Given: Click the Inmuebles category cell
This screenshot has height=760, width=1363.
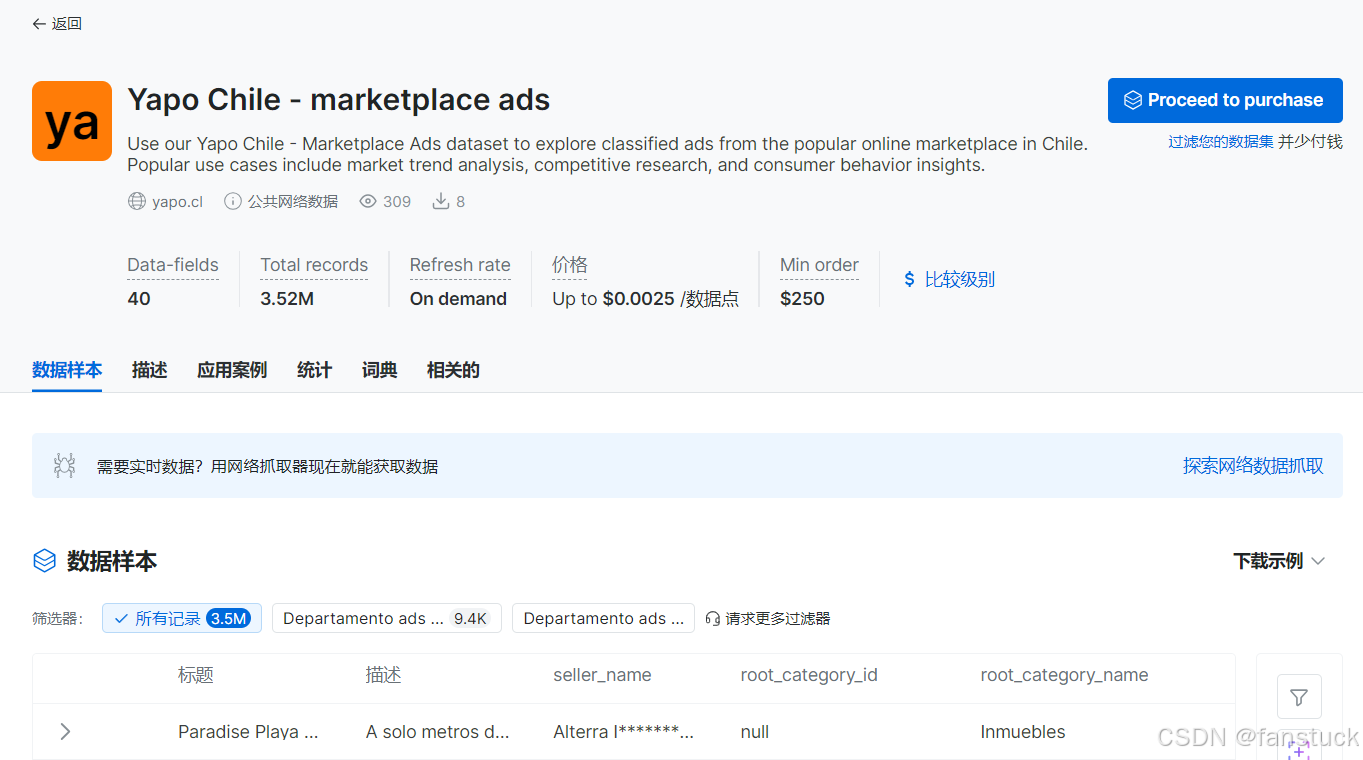Looking at the screenshot, I should pos(1023,732).
